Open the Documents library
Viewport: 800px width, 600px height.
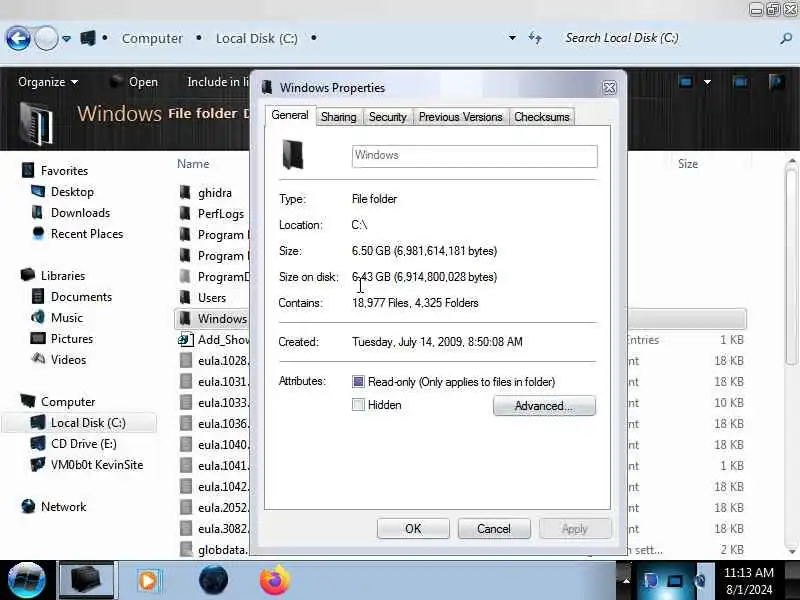[81, 296]
